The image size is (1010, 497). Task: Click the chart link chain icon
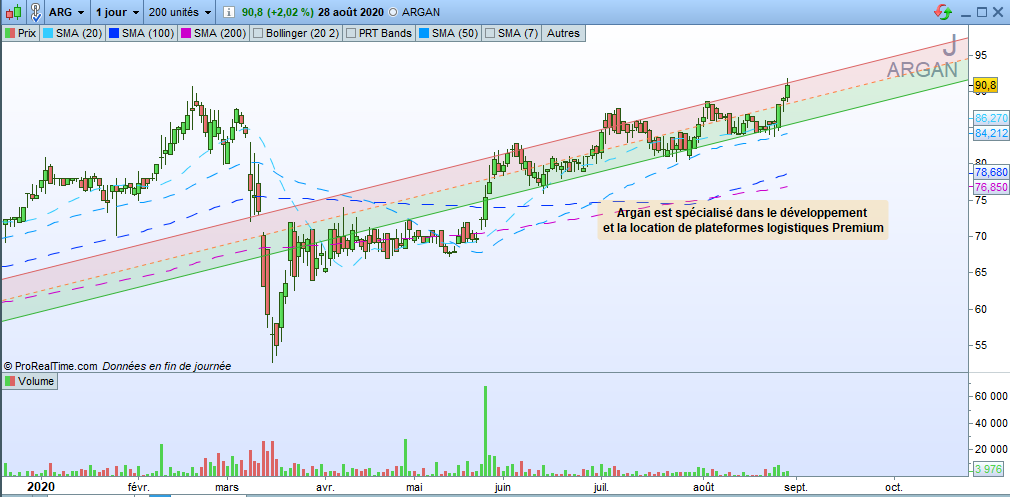37,12
